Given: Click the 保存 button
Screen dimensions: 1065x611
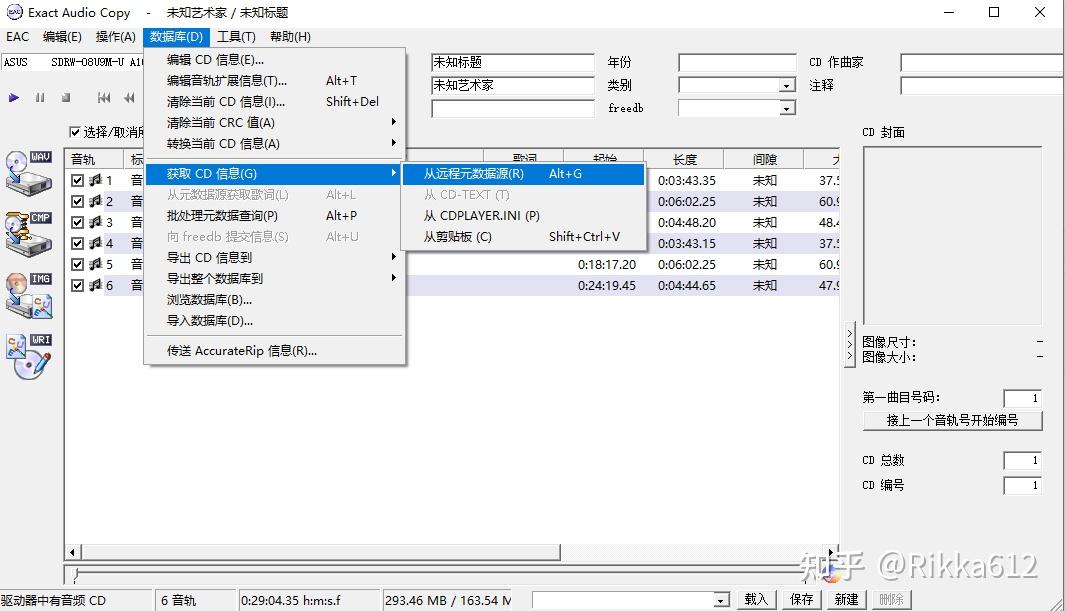Looking at the screenshot, I should tap(800, 598).
